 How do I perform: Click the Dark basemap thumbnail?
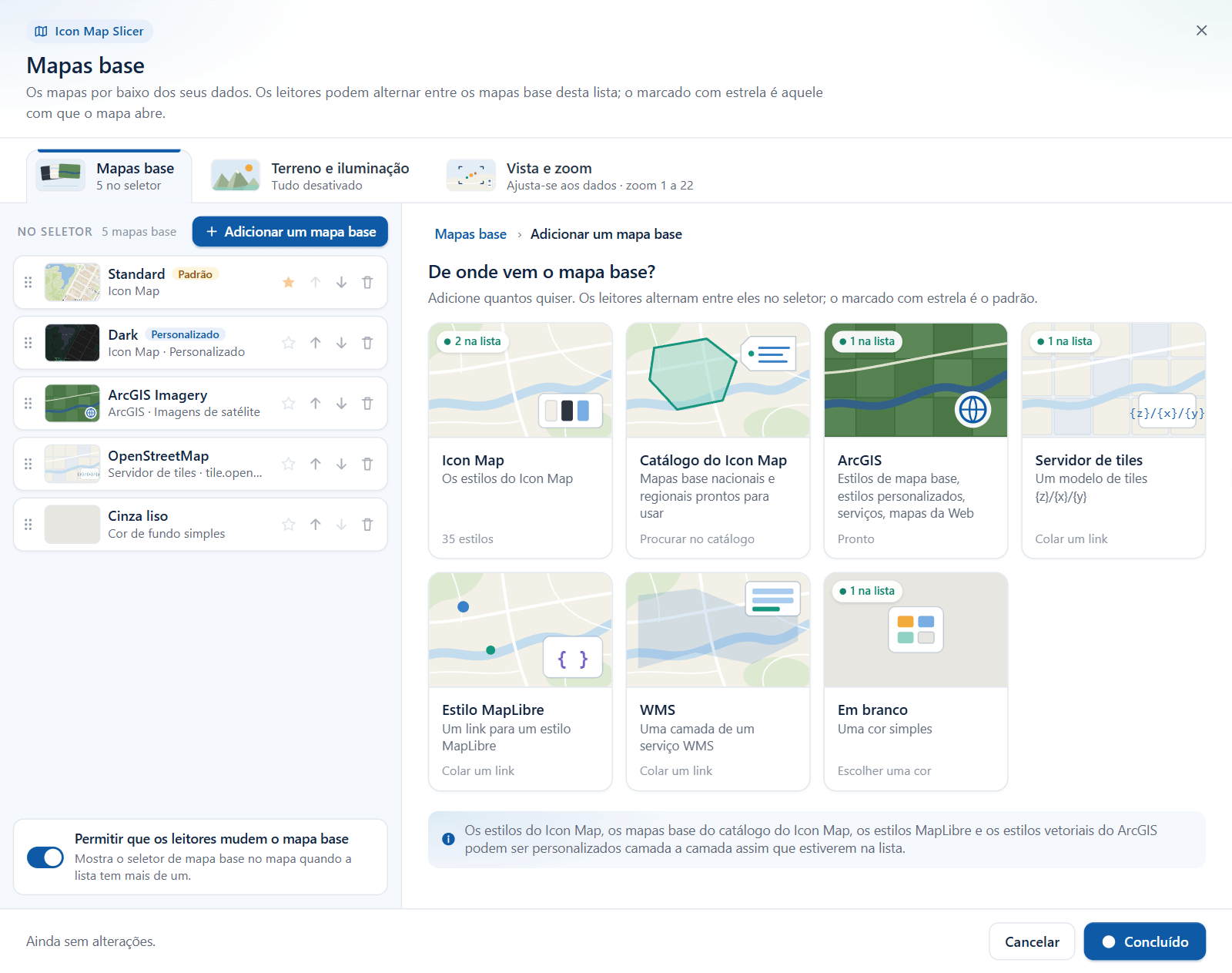pos(72,343)
